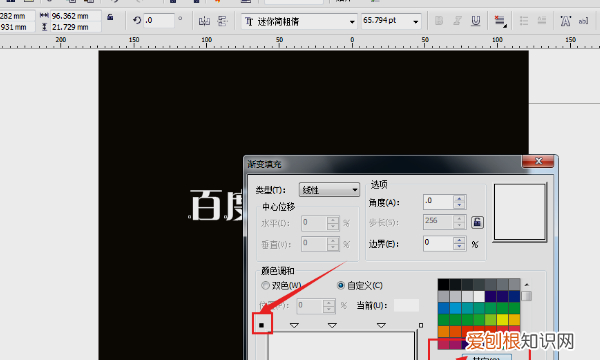Pick the yellow palette swatch
The height and width of the screenshot is (360, 600).
502,320
